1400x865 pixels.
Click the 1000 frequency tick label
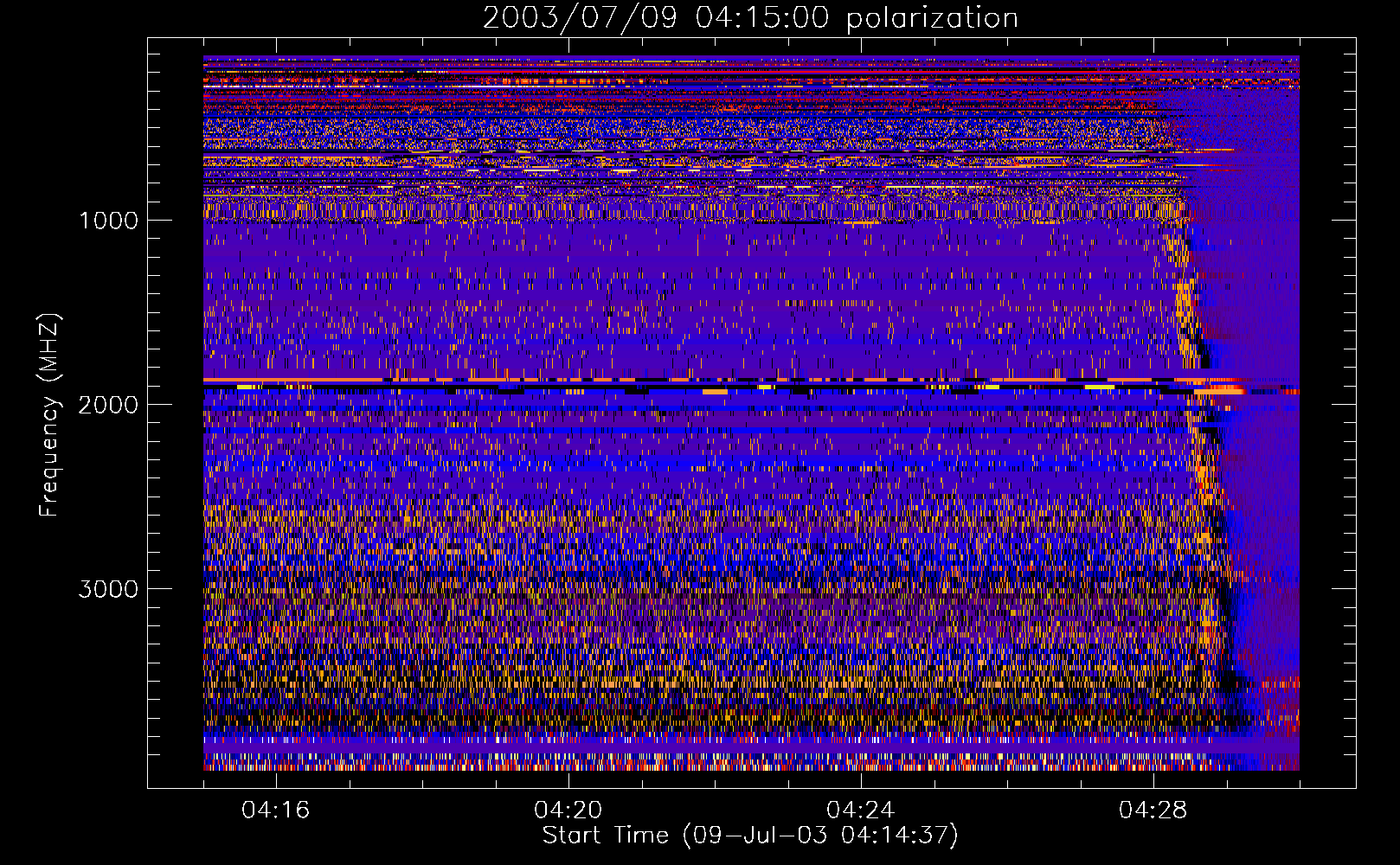[x=108, y=221]
